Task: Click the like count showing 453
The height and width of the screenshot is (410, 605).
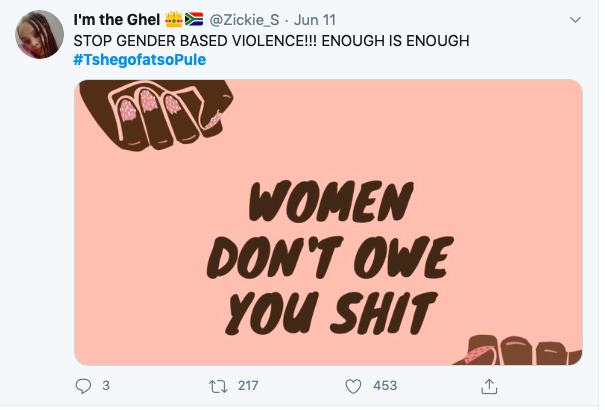Action: coord(385,386)
